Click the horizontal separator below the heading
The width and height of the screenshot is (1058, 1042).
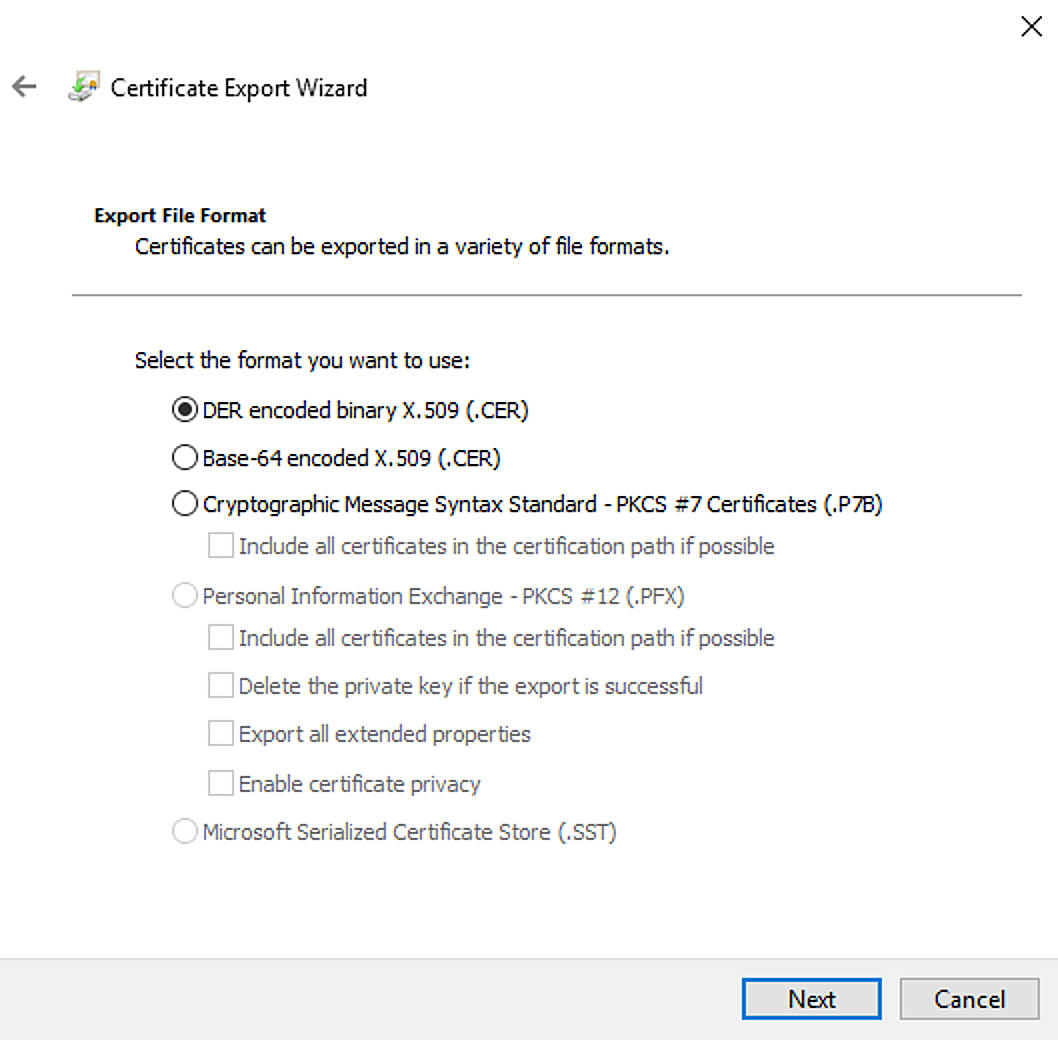546,295
